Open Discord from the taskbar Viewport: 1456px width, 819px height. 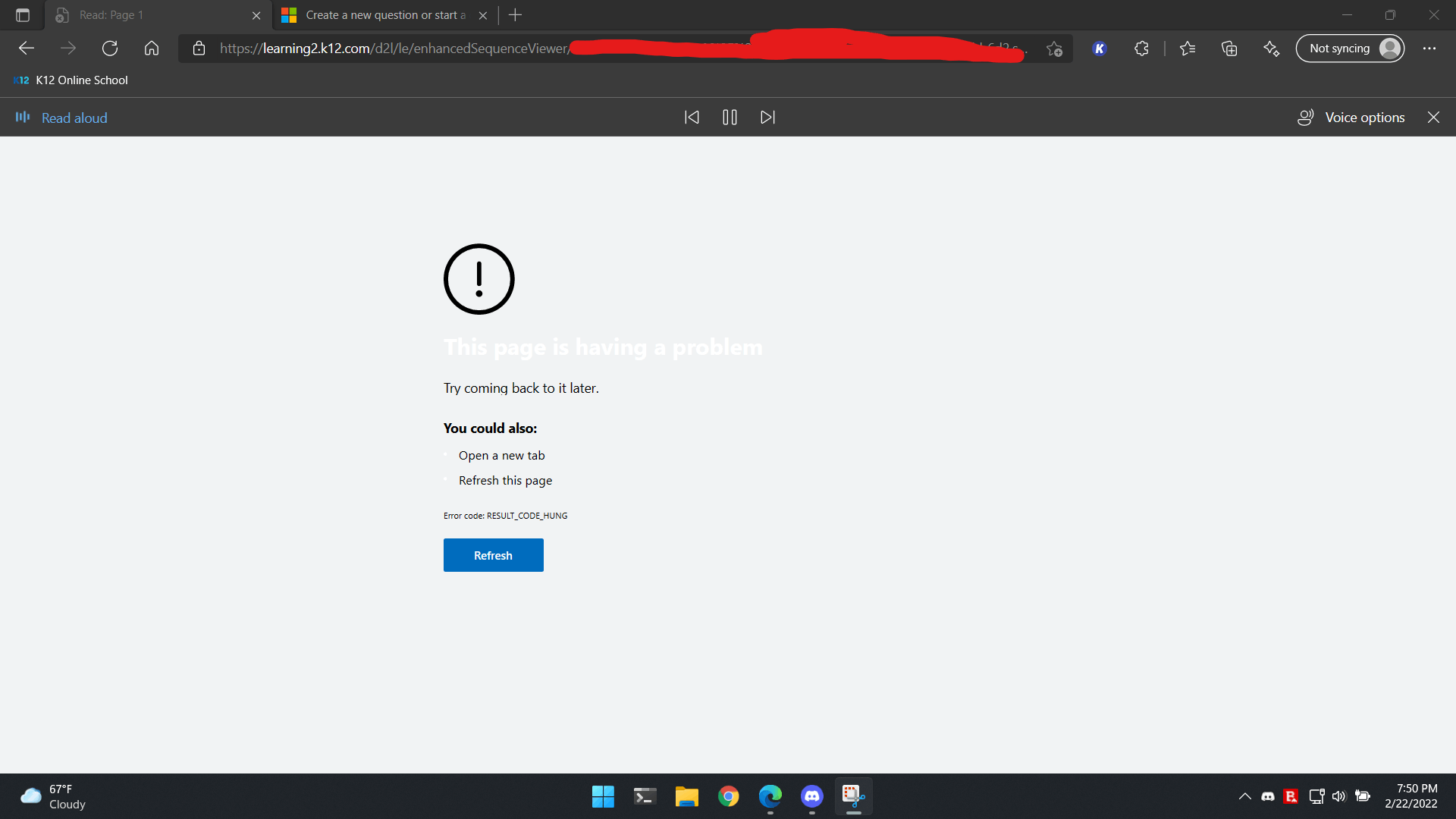[811, 796]
